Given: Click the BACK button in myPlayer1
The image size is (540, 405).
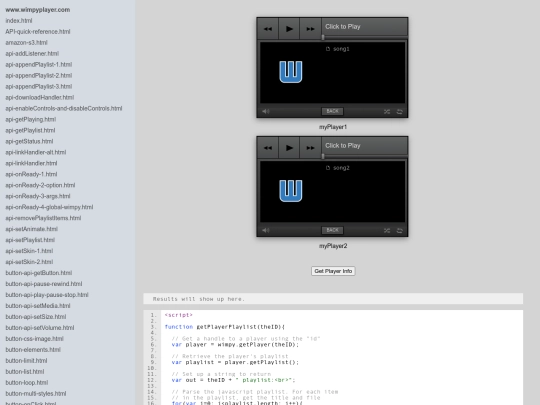Looking at the screenshot, I should point(332,111).
